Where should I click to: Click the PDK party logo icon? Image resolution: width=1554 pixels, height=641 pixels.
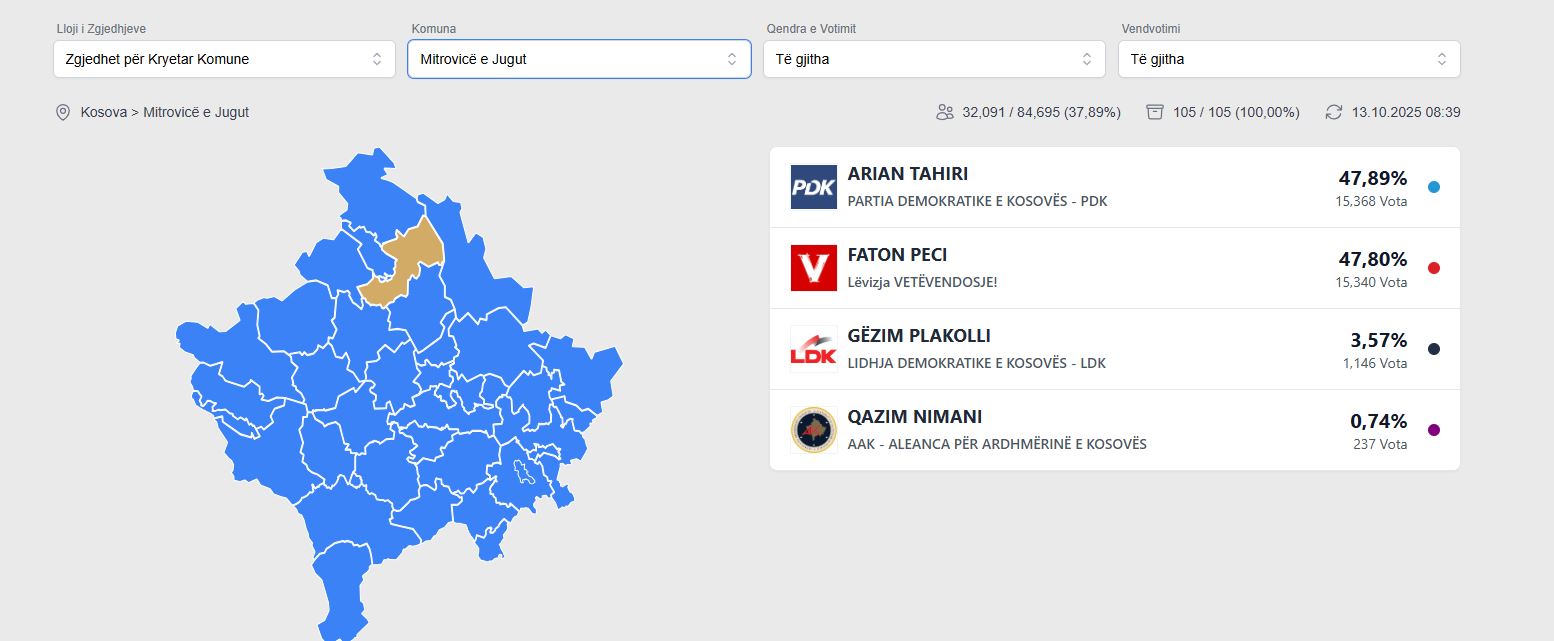pyautogui.click(x=813, y=187)
